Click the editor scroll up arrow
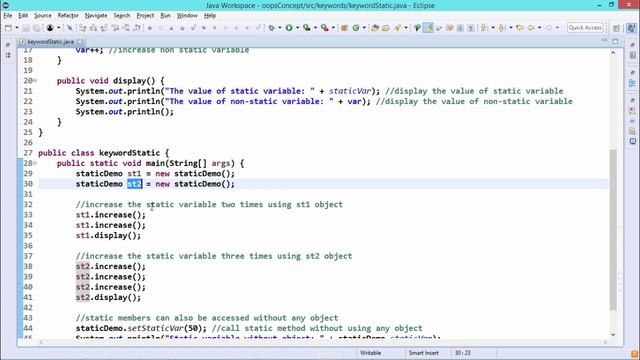The image size is (640, 360). pos(613,53)
